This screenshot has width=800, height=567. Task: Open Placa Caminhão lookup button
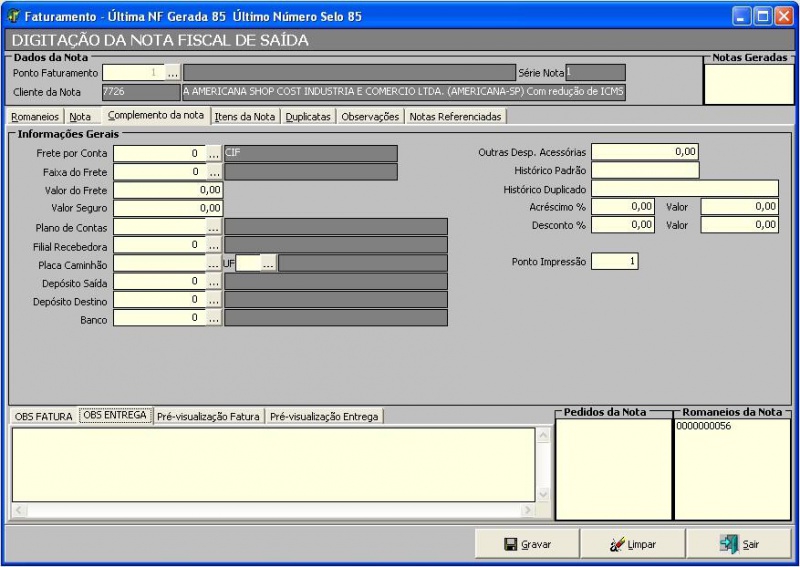click(x=214, y=264)
